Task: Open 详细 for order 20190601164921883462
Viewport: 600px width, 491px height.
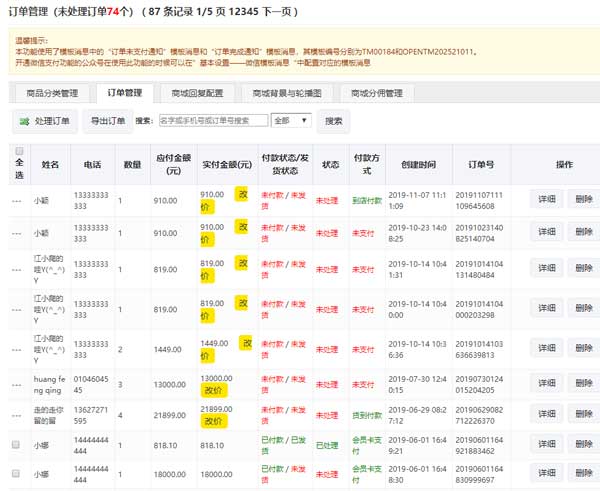Action: 546,444
